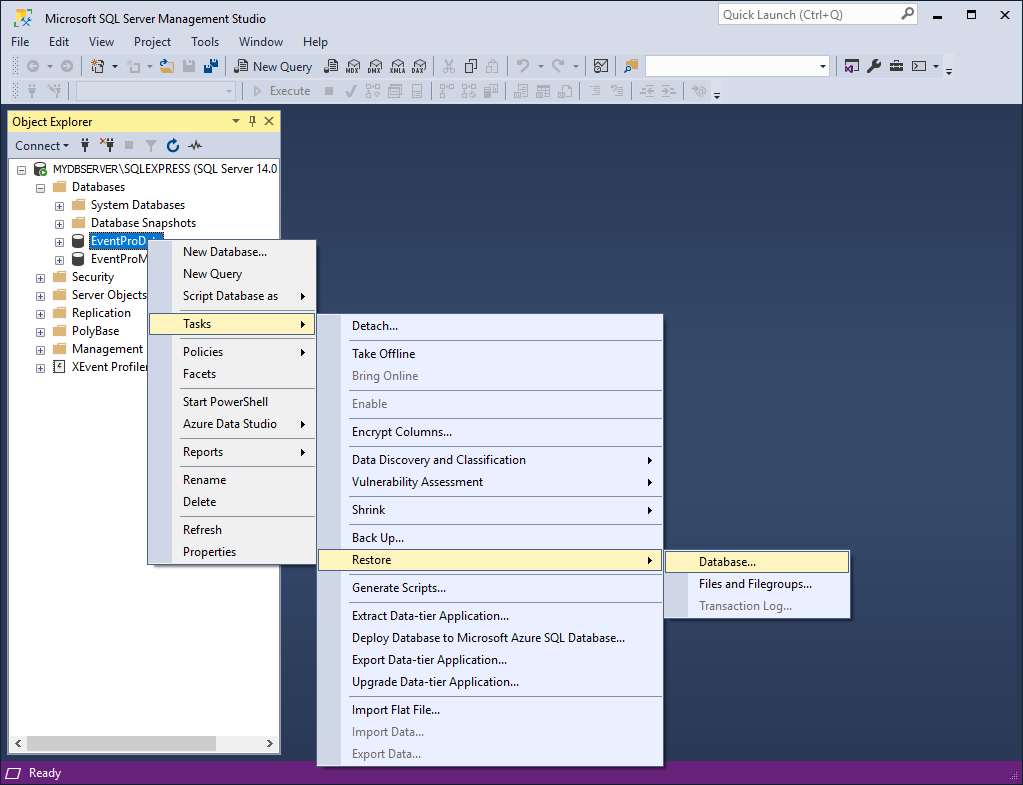
Task: Choose Script Database as submenu
Action: tap(232, 296)
